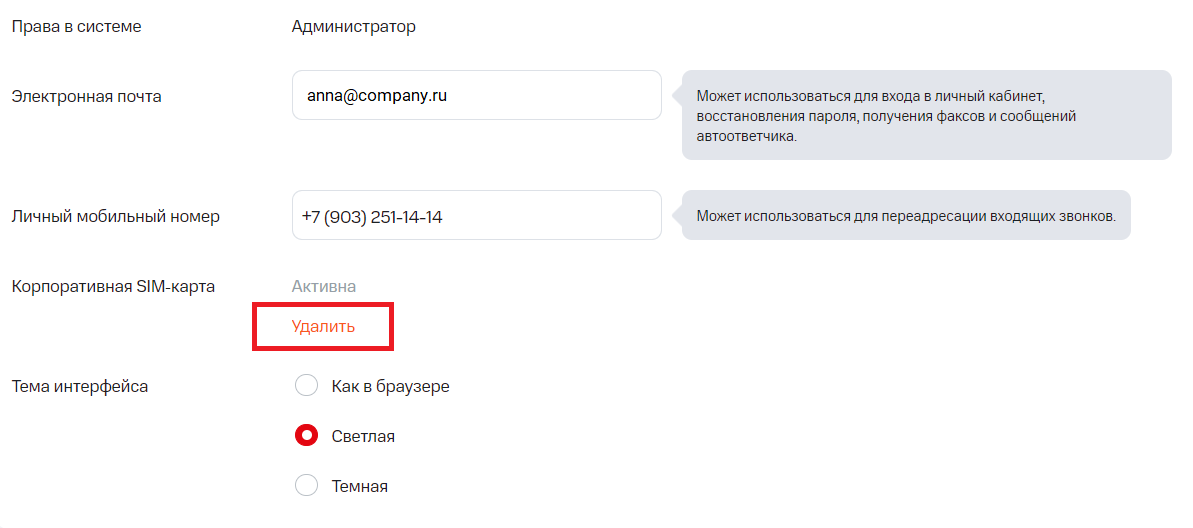
Task: Select the "Светлая" theme radio button
Action: point(306,436)
